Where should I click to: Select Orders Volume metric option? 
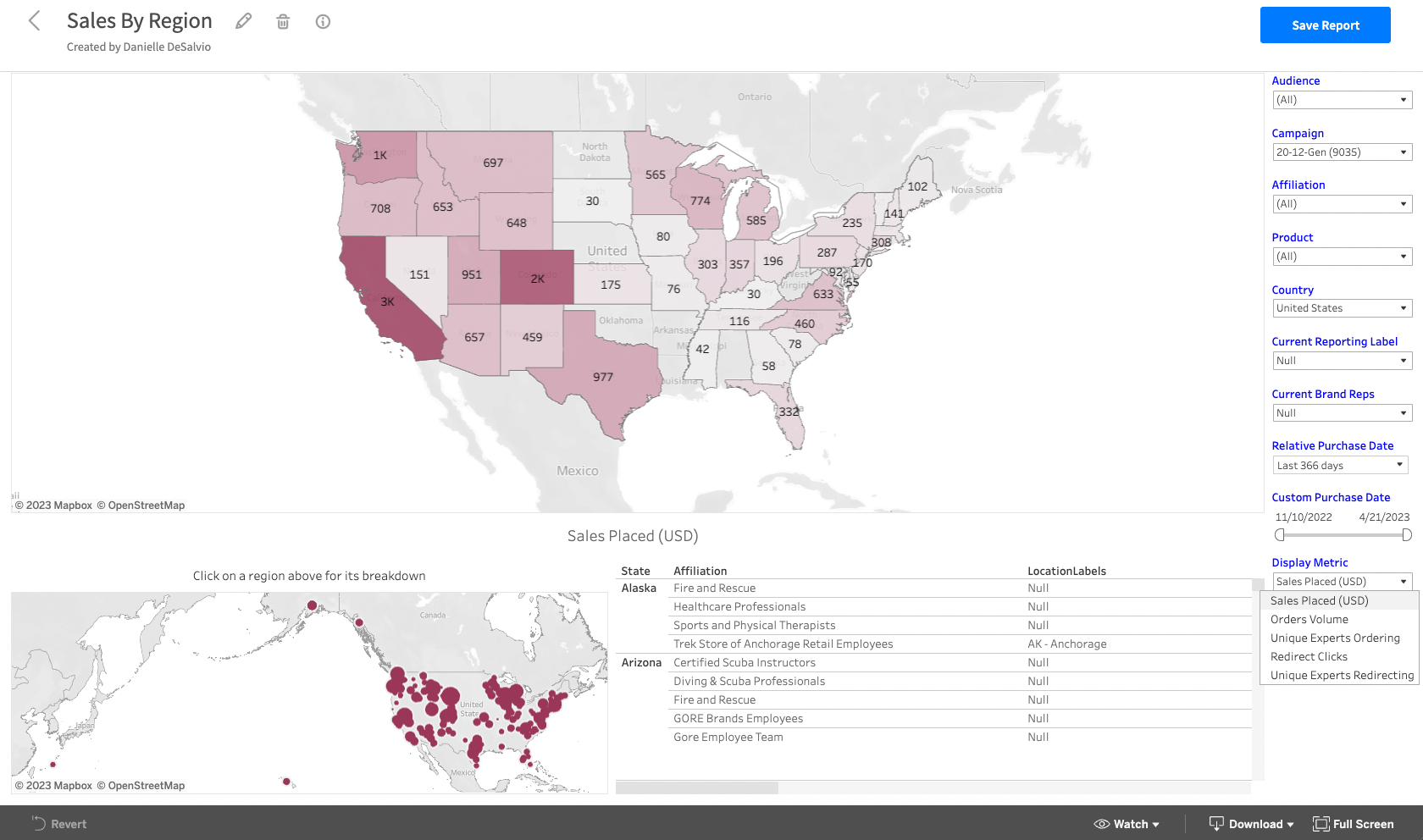1309,619
